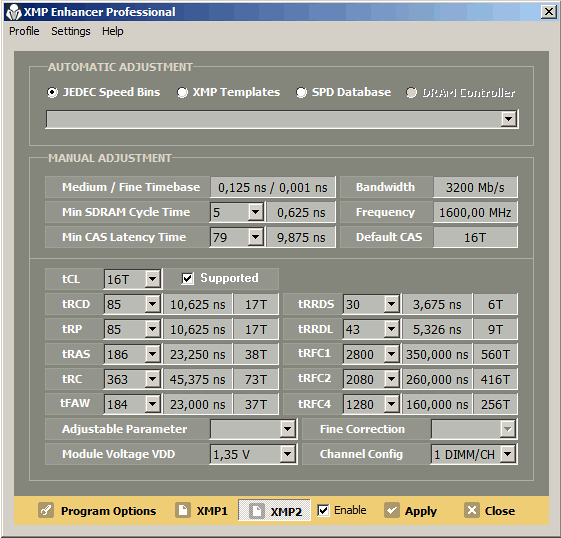This screenshot has height=538, width=561.
Task: Click the XMP2 document icon
Action: click(x=257, y=511)
